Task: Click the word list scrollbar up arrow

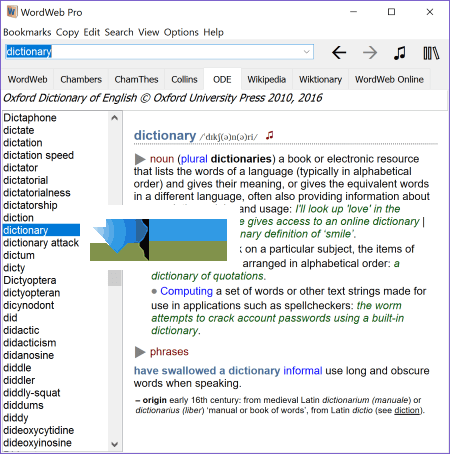Action: pos(114,118)
